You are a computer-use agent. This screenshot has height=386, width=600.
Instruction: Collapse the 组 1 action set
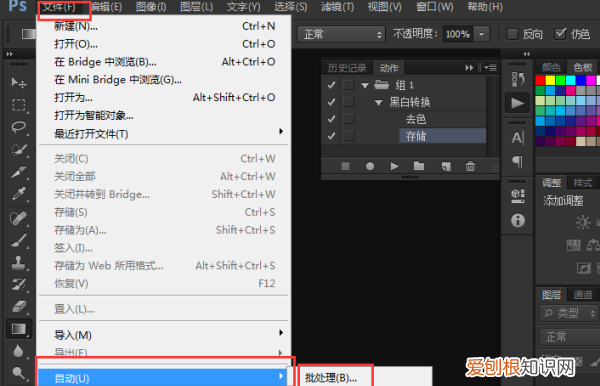(365, 85)
